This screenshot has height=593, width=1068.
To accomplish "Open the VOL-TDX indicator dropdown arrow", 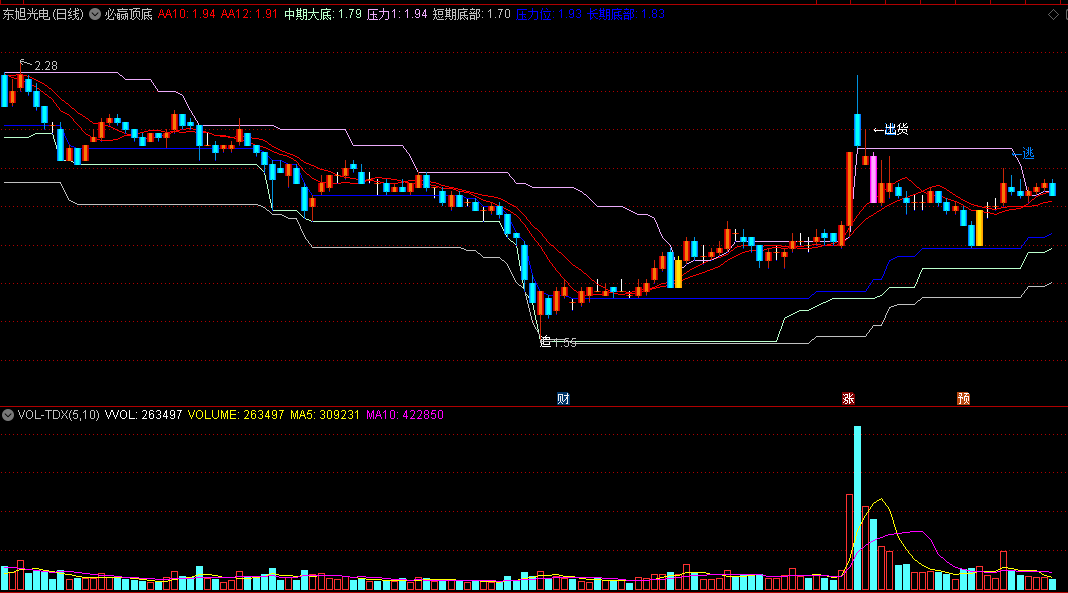I will point(8,415).
